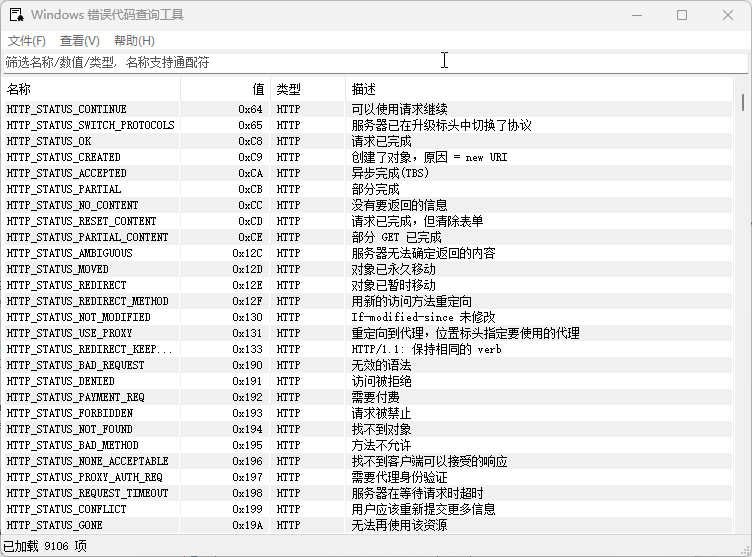The height and width of the screenshot is (557, 752).
Task: Select the HTTP_STATUS_RESET_CONTENT entry
Action: coord(368,221)
